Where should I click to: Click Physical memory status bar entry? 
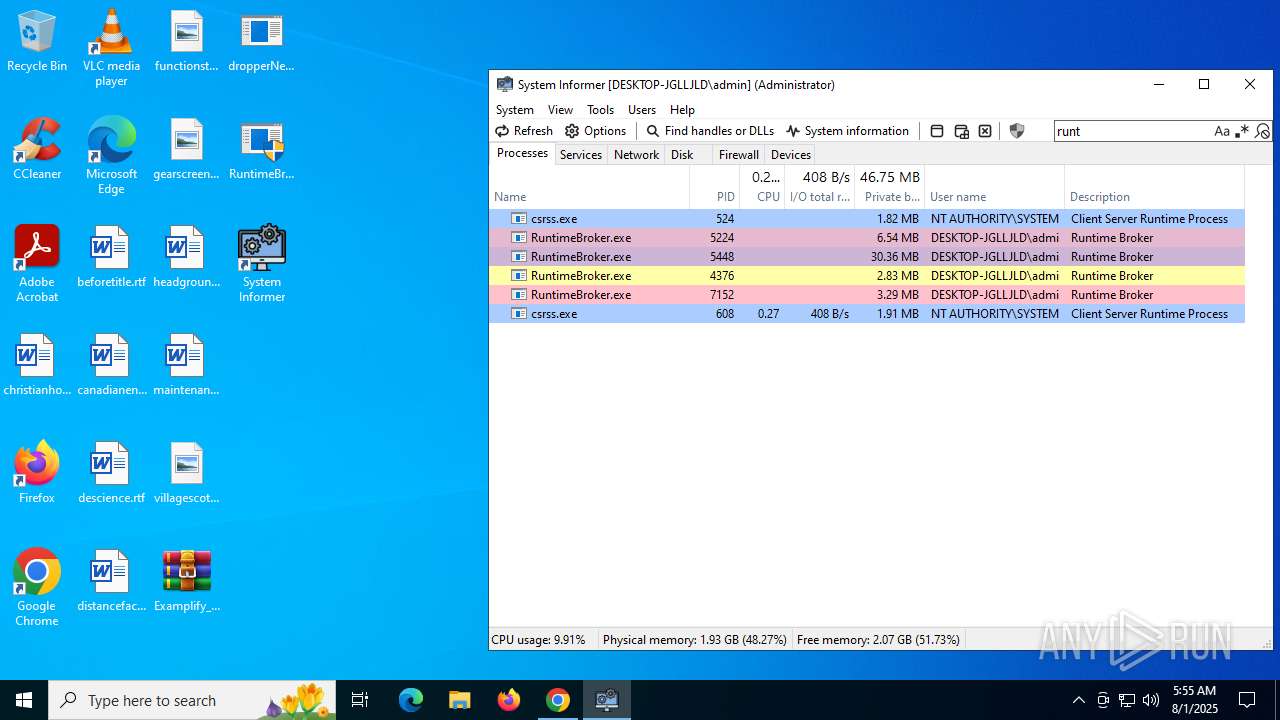pyautogui.click(x=694, y=640)
